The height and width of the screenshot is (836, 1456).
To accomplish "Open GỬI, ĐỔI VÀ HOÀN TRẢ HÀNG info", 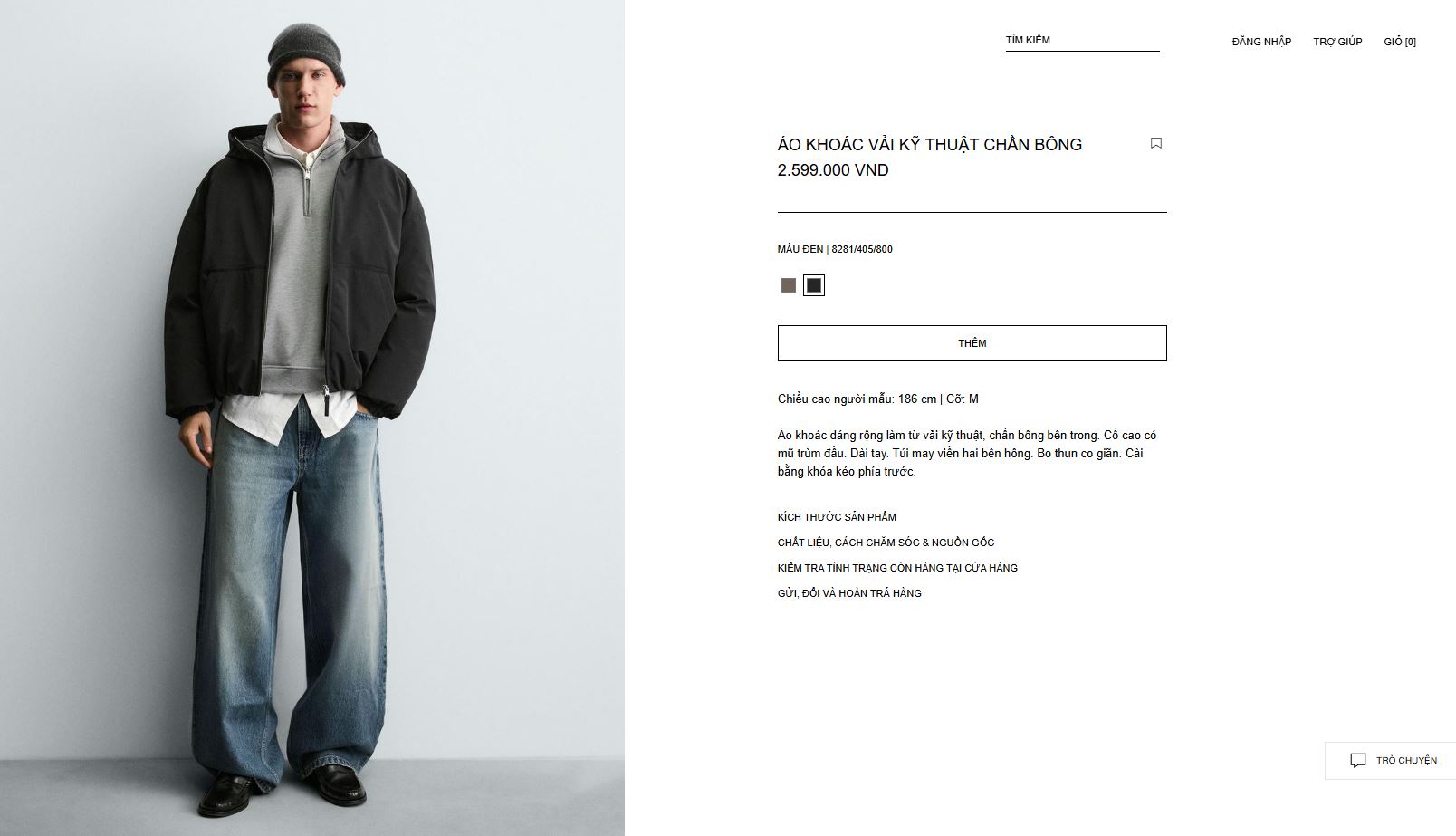I will click(x=849, y=593).
